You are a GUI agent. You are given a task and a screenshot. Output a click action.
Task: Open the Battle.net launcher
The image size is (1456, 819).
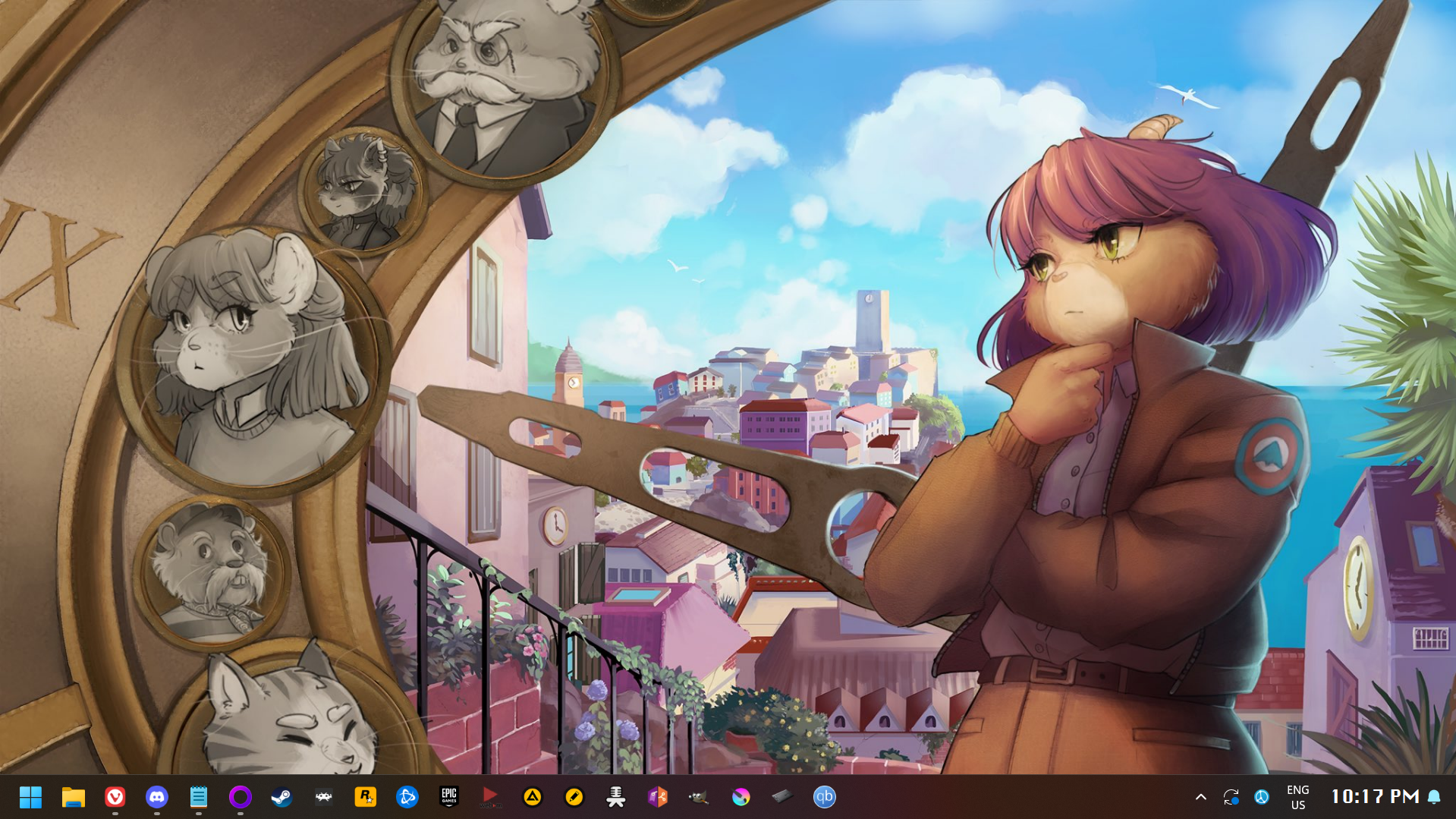(x=407, y=797)
